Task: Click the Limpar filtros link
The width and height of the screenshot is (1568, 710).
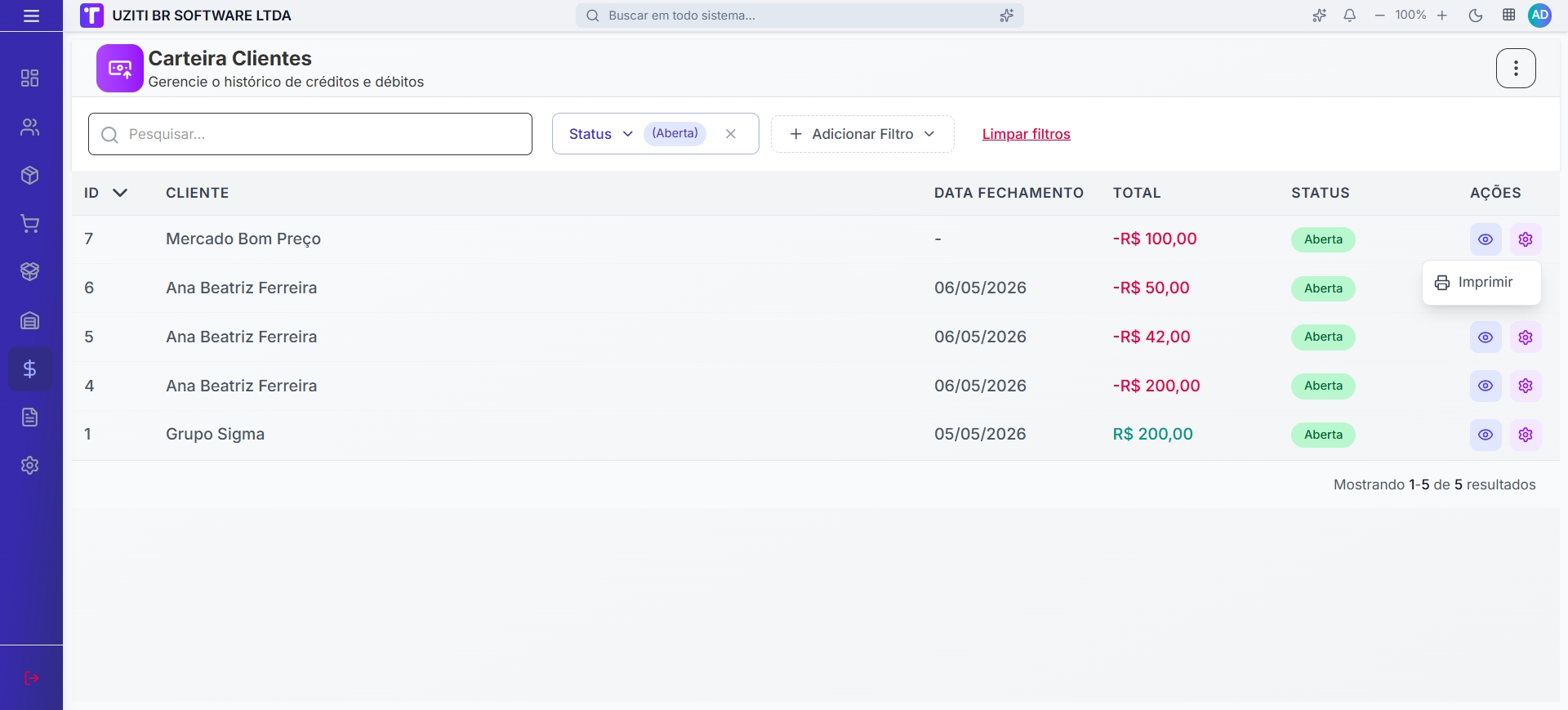Action: point(1026,134)
